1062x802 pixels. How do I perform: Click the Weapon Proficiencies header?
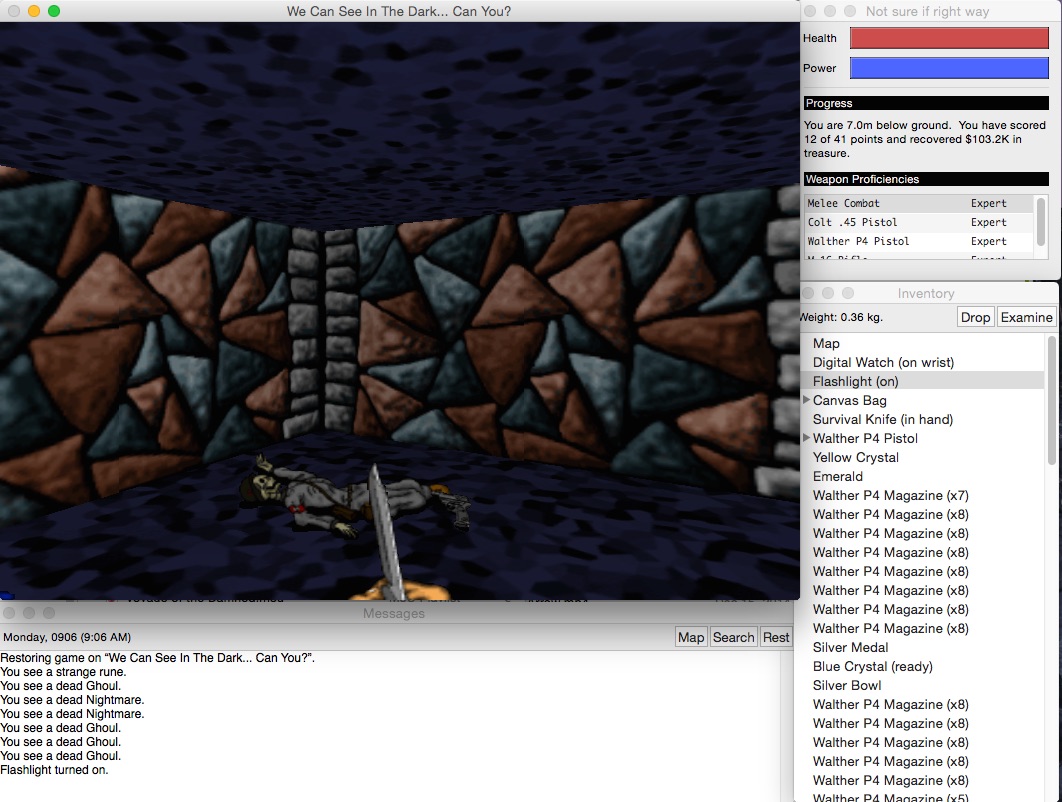926,179
